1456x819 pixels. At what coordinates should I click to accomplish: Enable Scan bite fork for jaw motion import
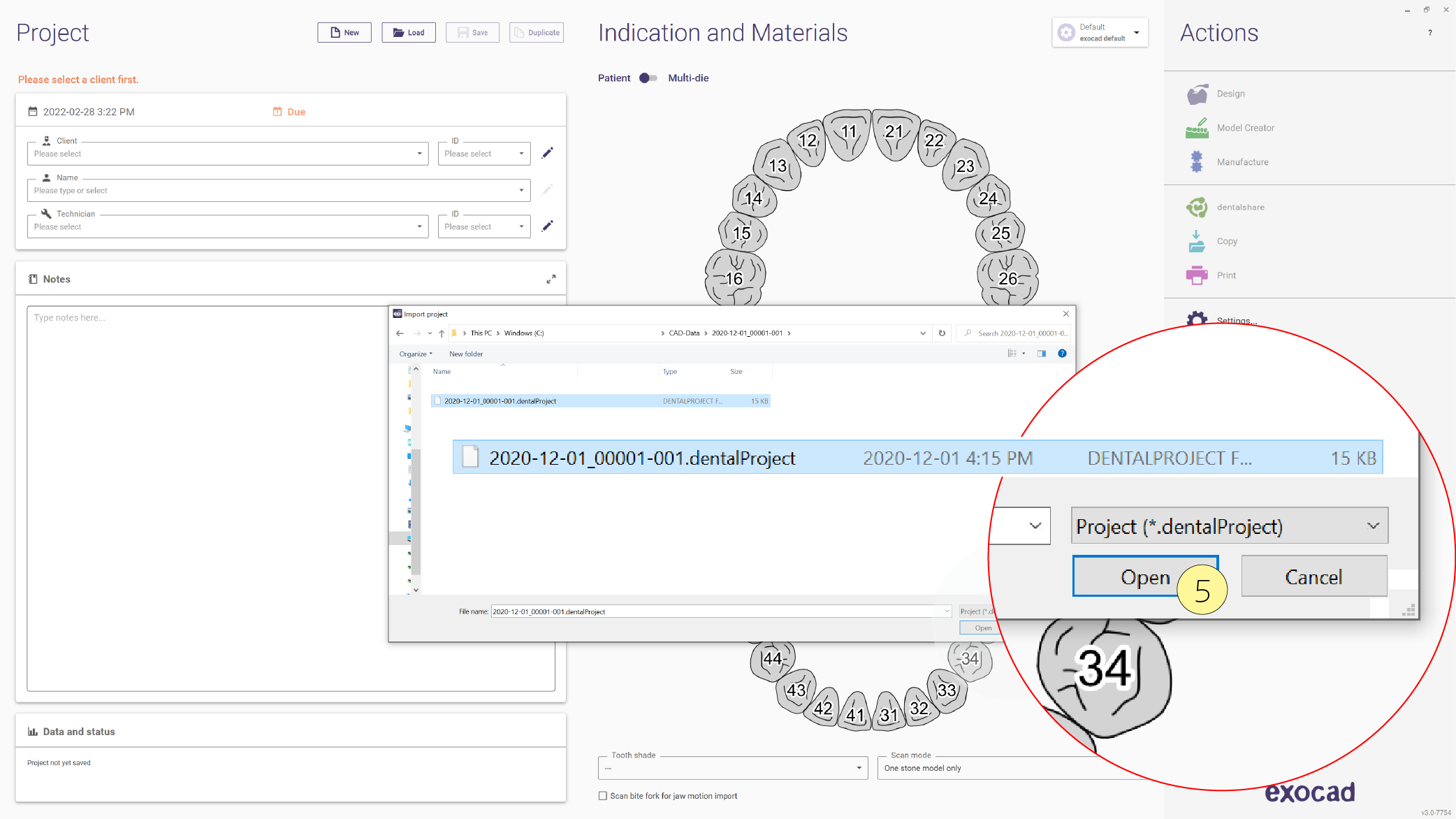603,796
